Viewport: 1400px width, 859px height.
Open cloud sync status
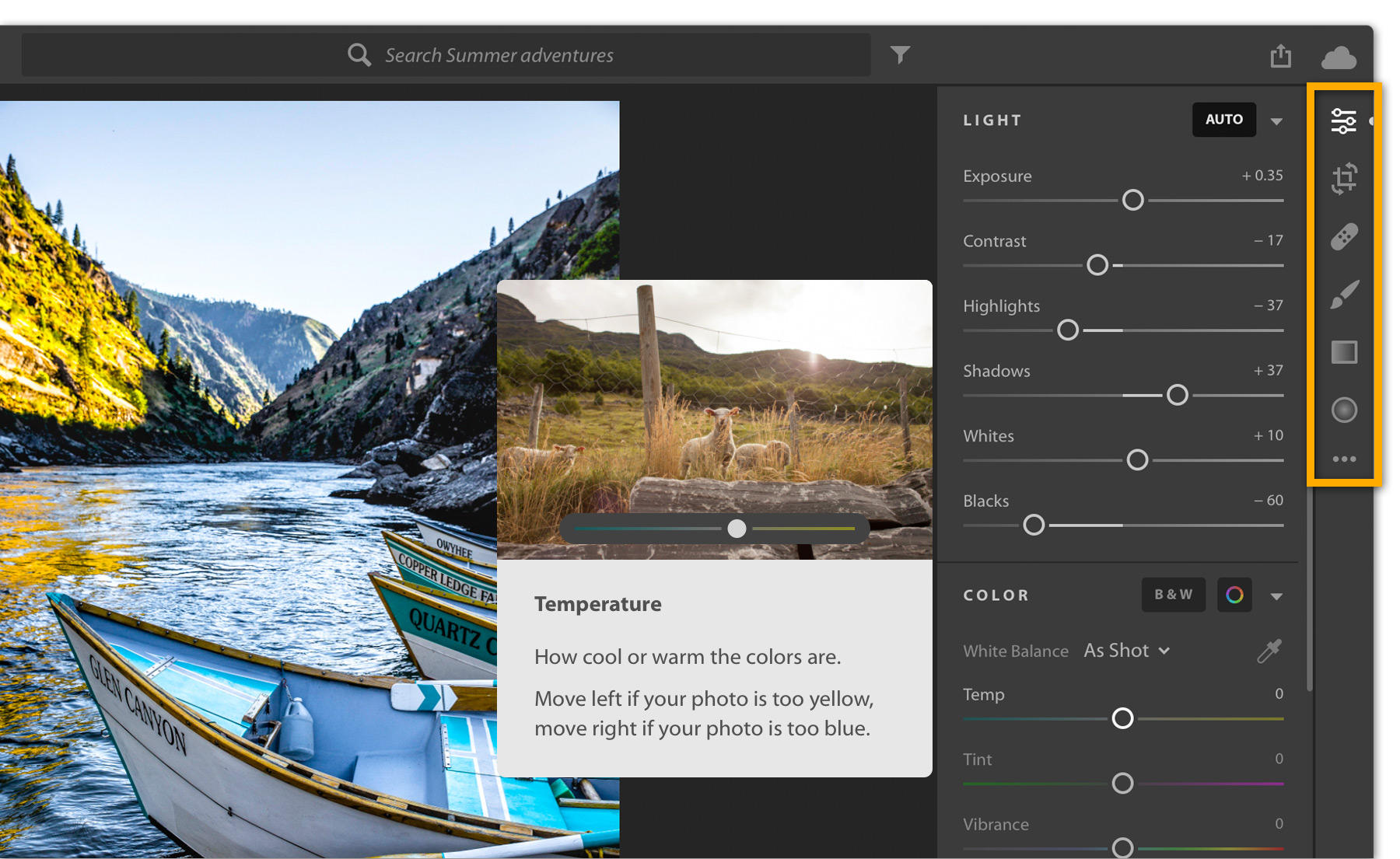(x=1339, y=55)
